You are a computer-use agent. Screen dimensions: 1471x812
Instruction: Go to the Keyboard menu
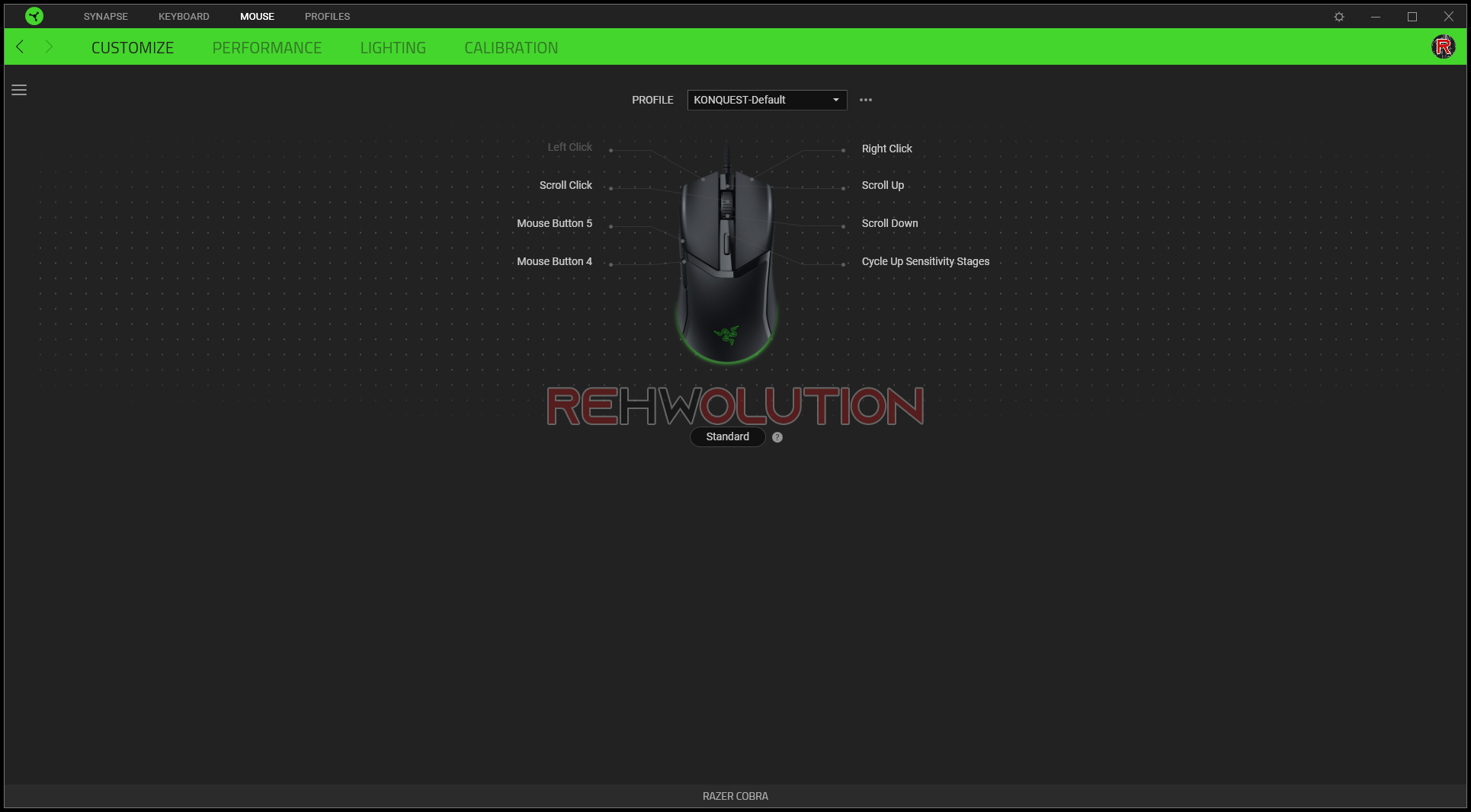click(184, 16)
